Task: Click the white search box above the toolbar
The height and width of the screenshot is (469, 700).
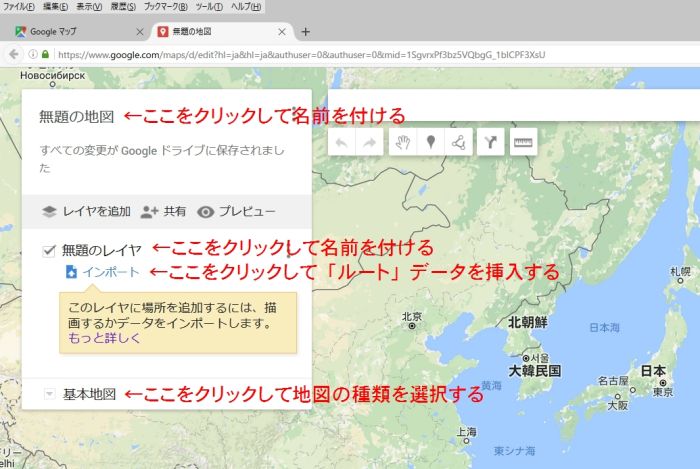Action: coord(513,104)
